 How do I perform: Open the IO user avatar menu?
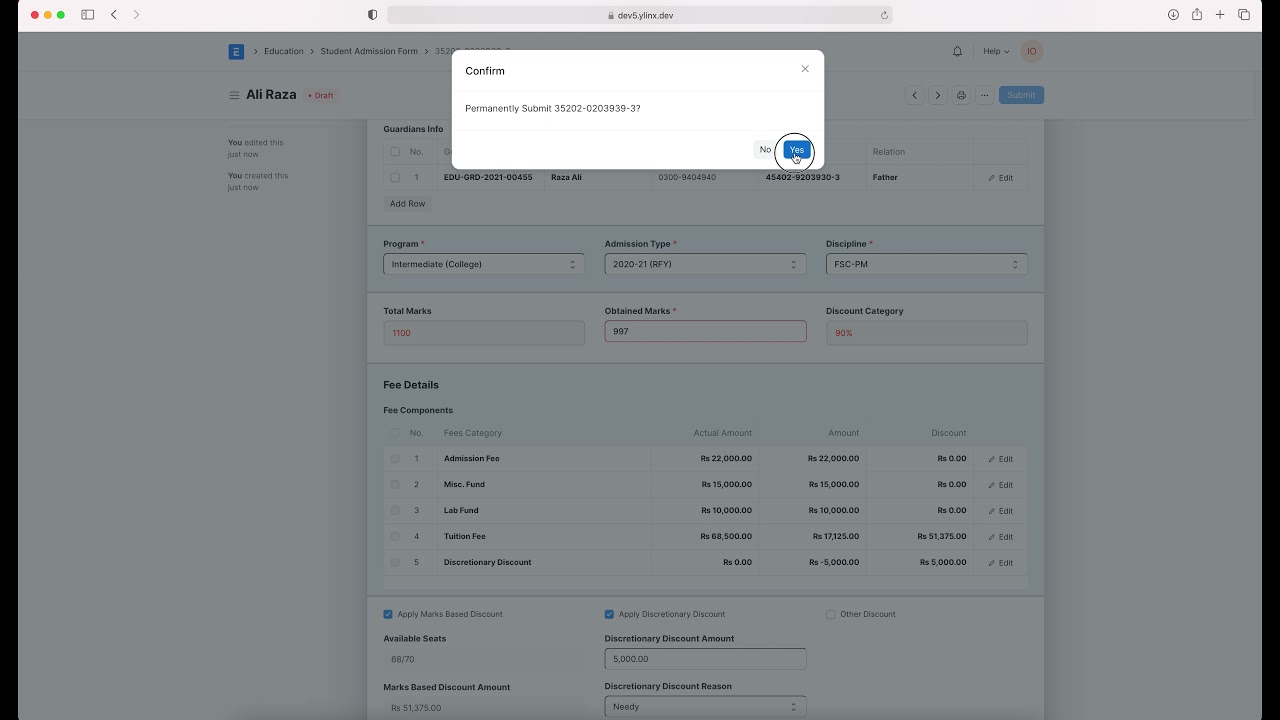click(x=1032, y=51)
